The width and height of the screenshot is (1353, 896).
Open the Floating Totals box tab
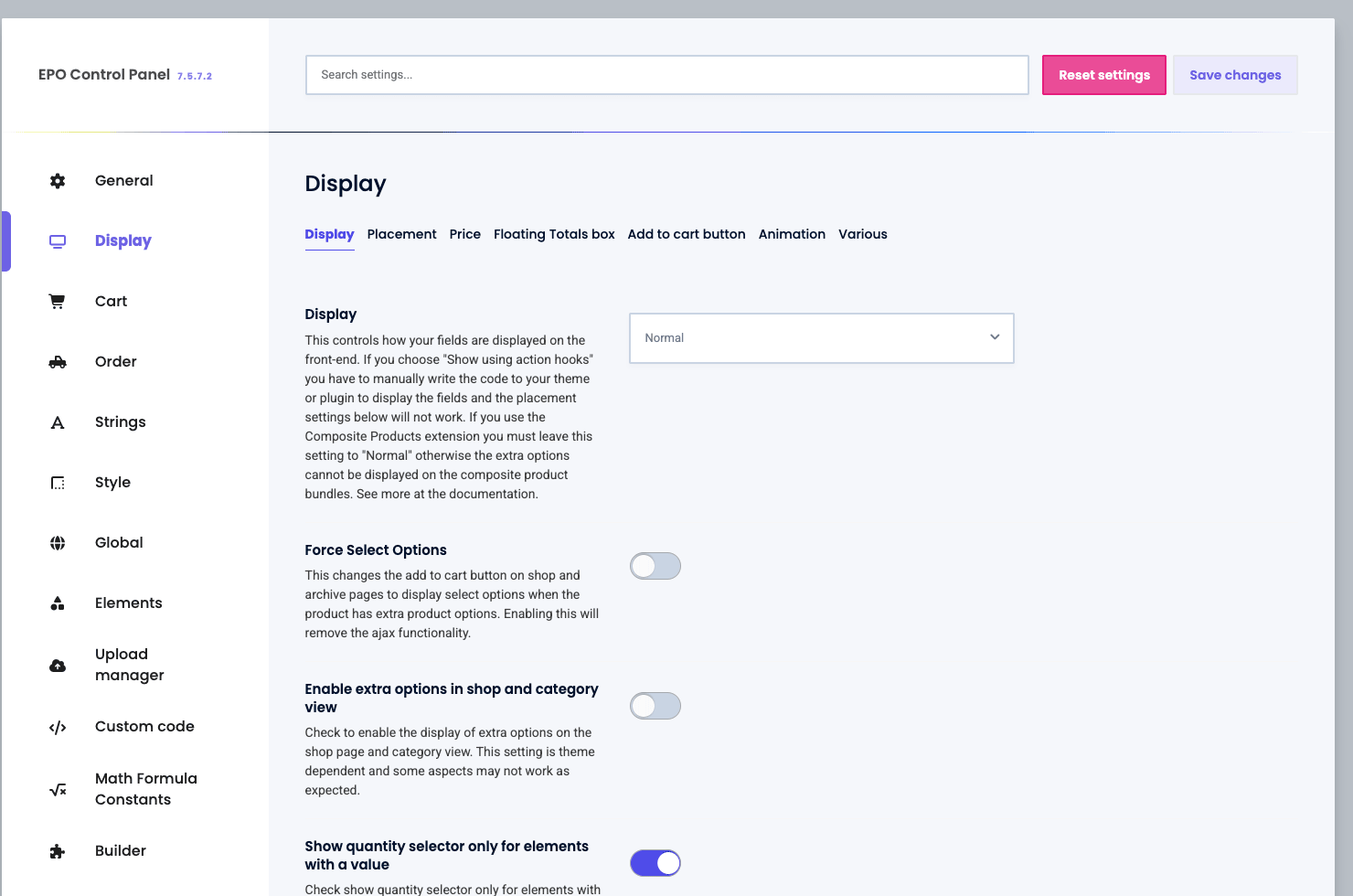[554, 234]
